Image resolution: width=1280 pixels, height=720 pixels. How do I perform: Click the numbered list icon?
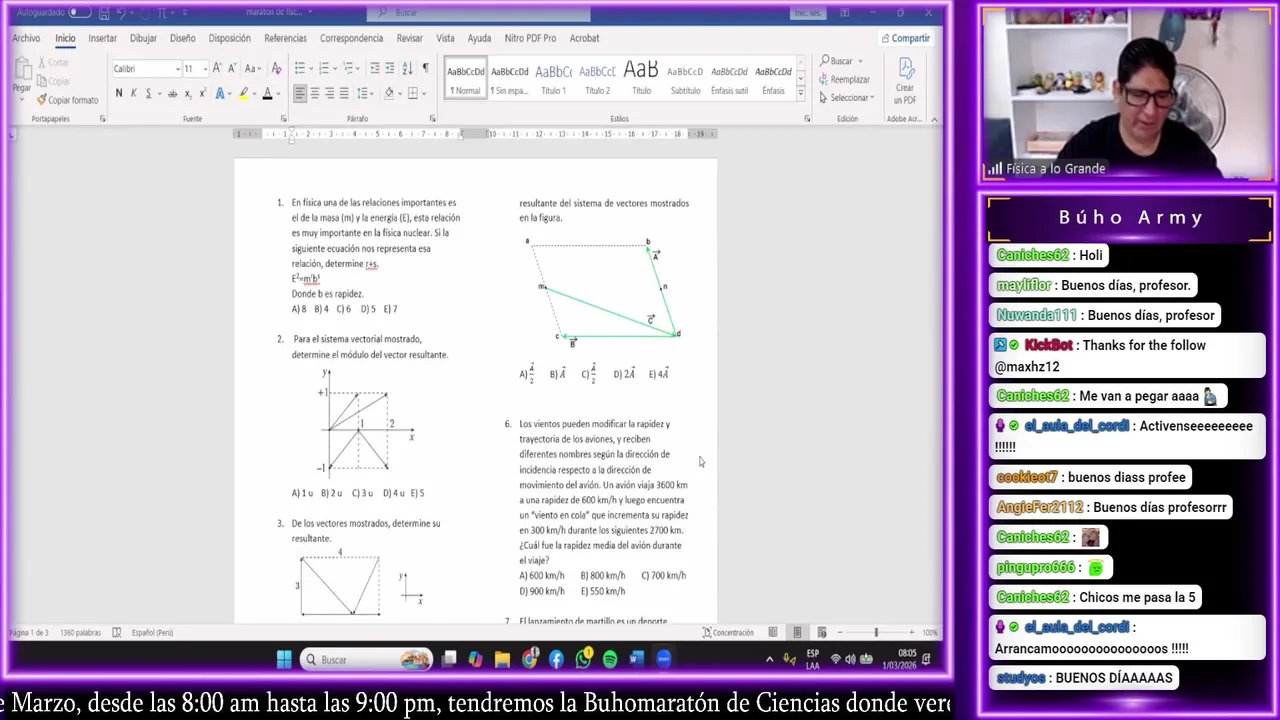click(323, 68)
